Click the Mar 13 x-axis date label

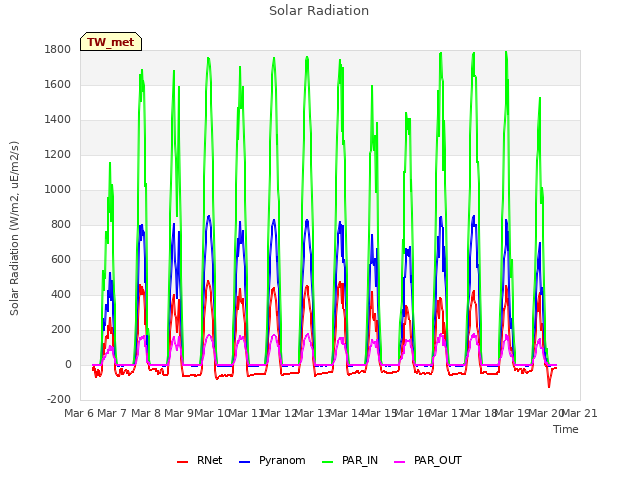(312, 413)
